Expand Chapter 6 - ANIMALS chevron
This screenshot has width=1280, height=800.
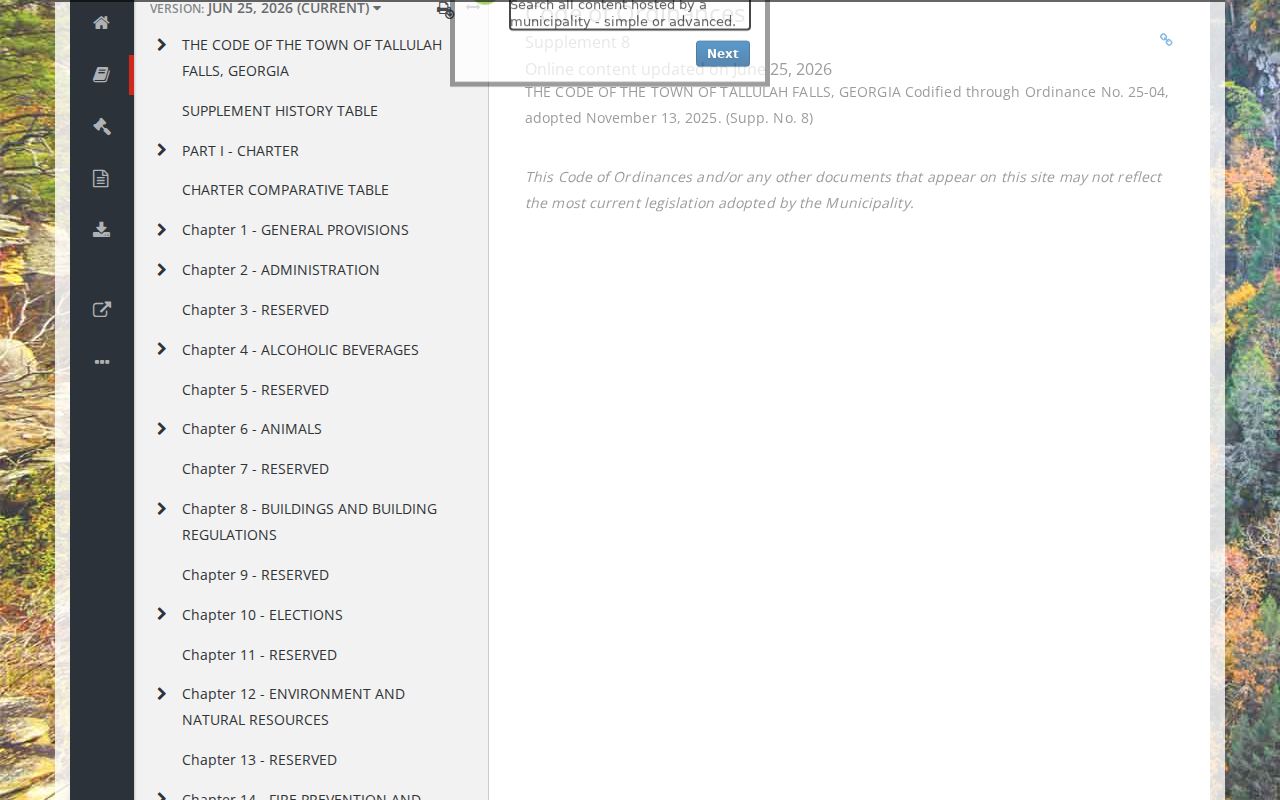(x=162, y=429)
